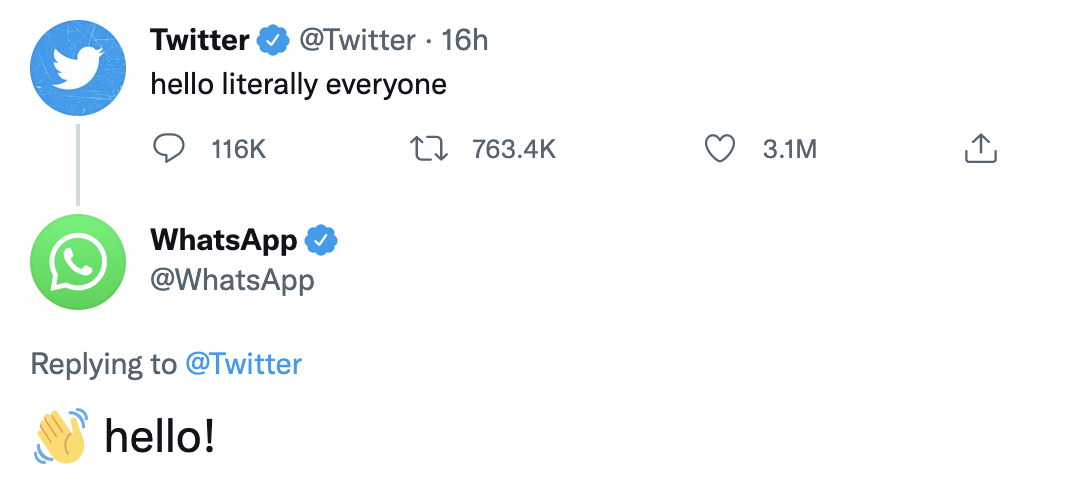Follow the blue @Twitter reply mention

tap(243, 363)
